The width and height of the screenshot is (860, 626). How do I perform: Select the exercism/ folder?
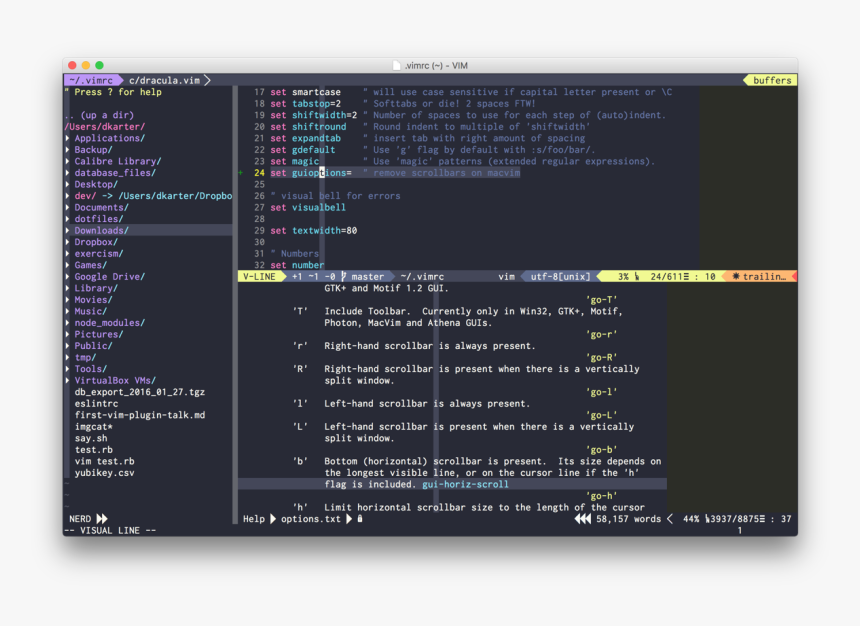99,253
